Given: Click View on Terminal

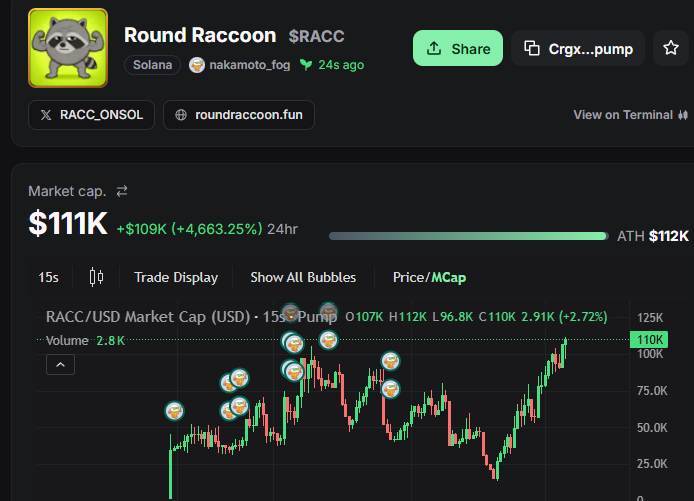Looking at the screenshot, I should (x=630, y=115).
